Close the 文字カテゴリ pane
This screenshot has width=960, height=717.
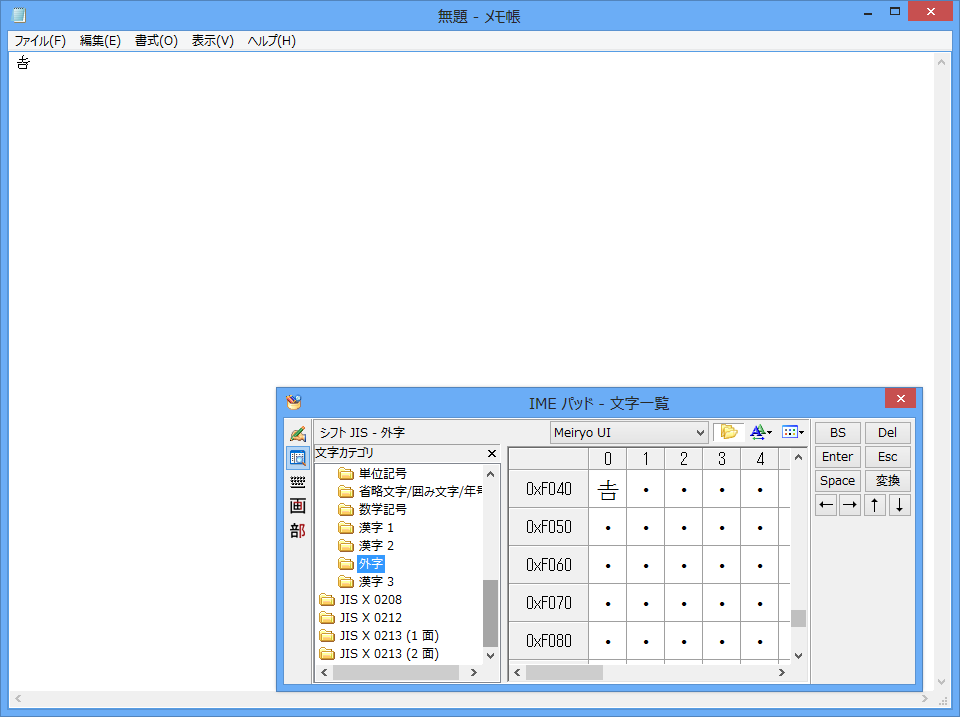pos(491,453)
